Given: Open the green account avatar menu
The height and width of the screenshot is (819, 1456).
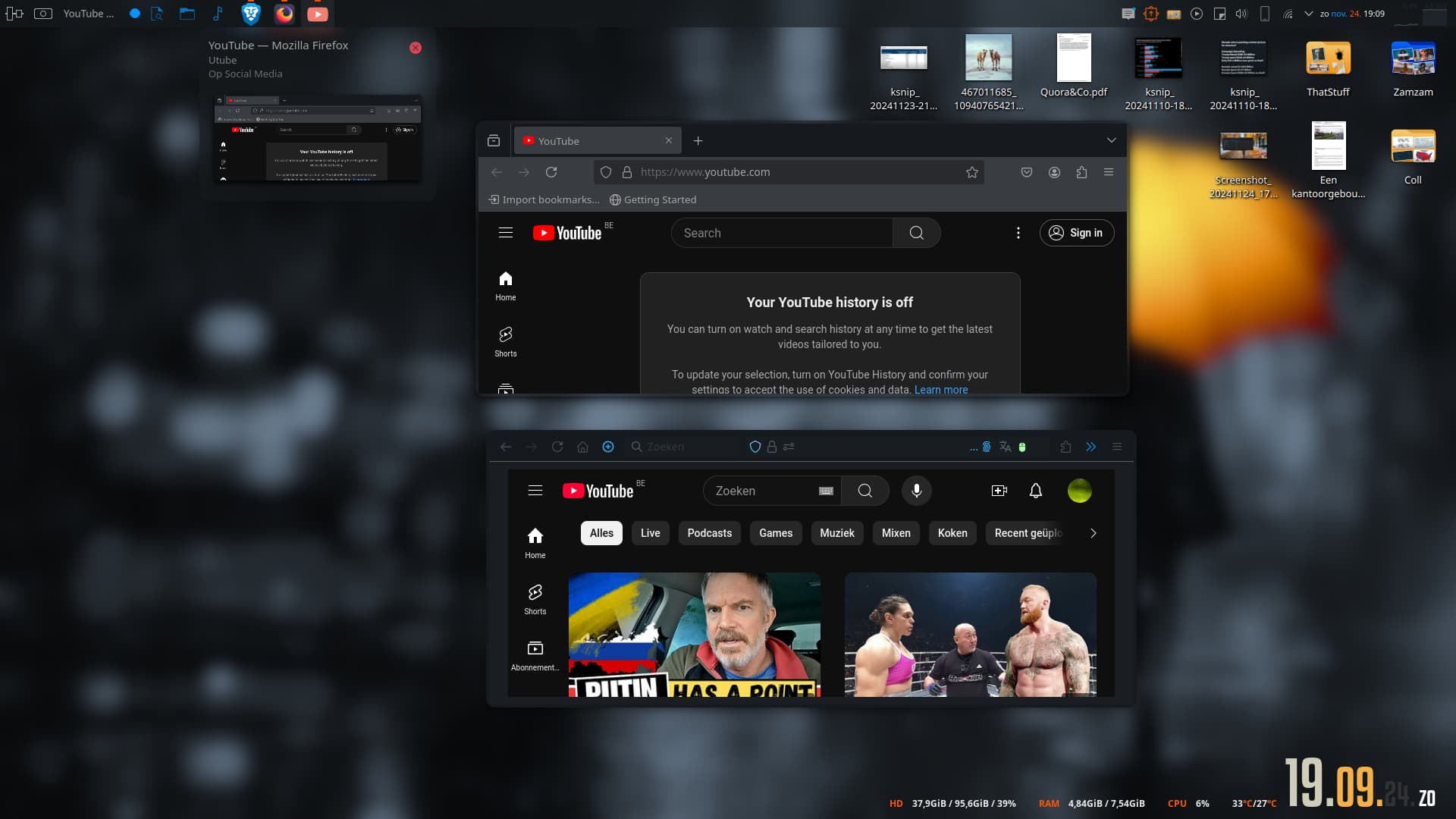Looking at the screenshot, I should click(1080, 491).
